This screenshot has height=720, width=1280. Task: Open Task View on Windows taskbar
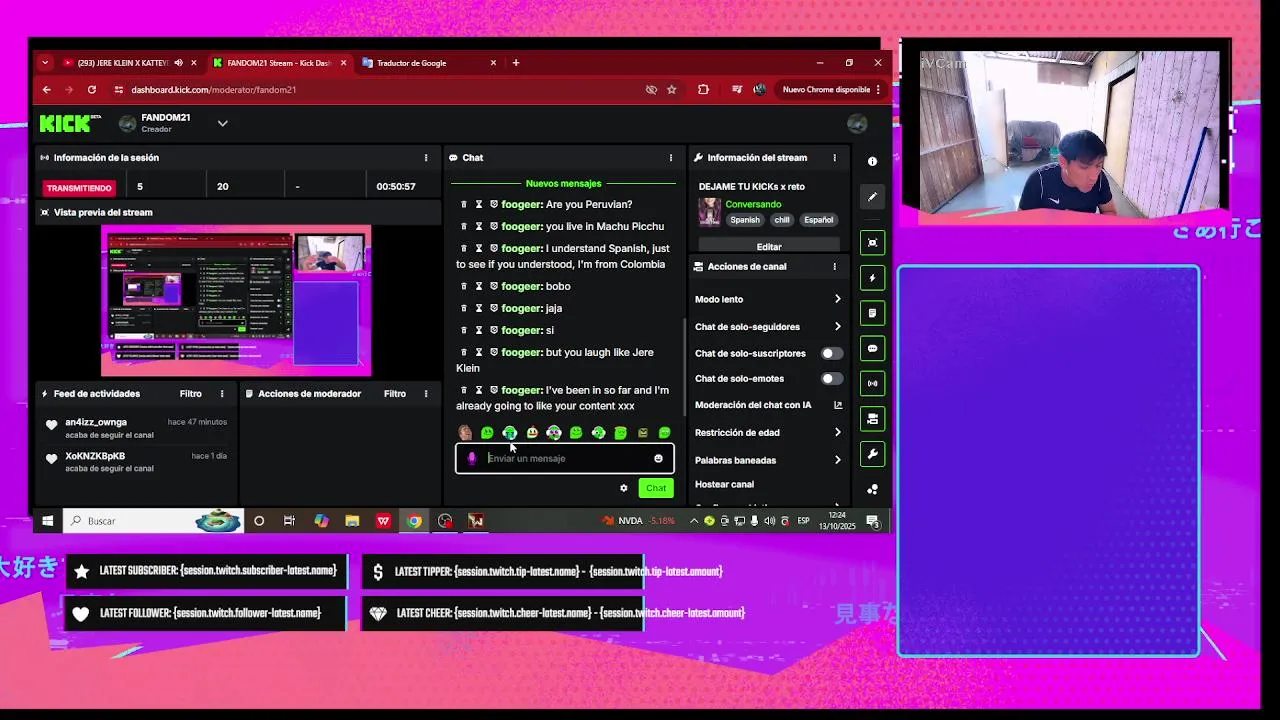[289, 521]
